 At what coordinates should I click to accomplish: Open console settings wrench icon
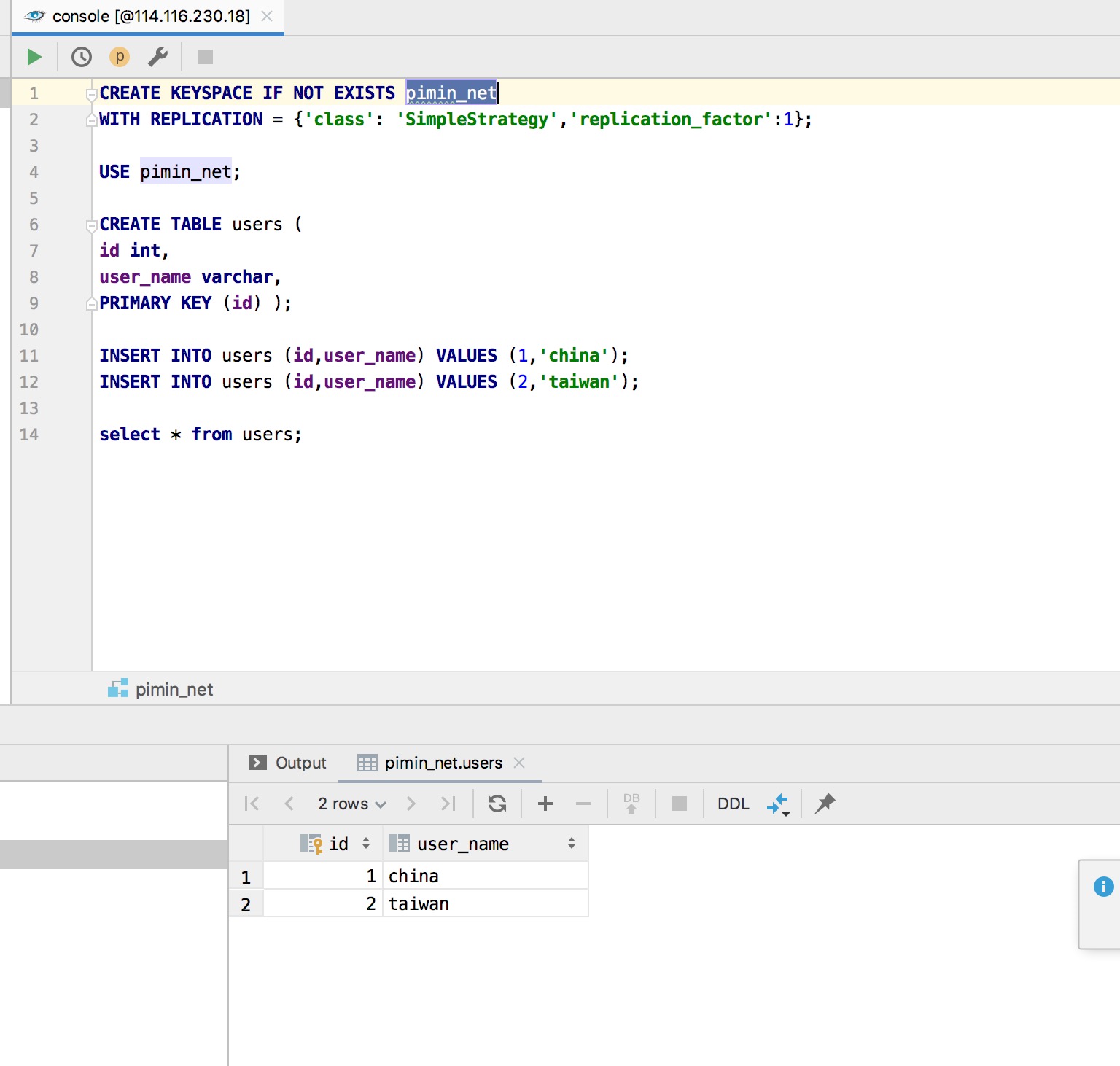(157, 57)
